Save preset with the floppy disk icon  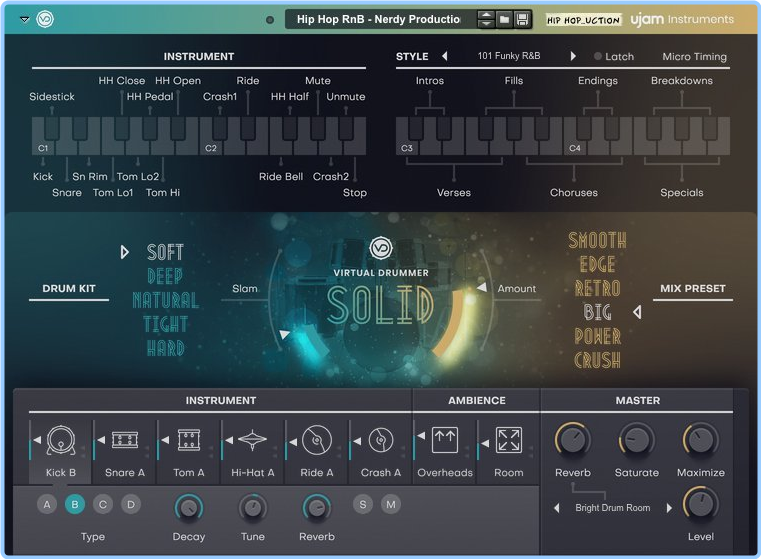coord(522,19)
